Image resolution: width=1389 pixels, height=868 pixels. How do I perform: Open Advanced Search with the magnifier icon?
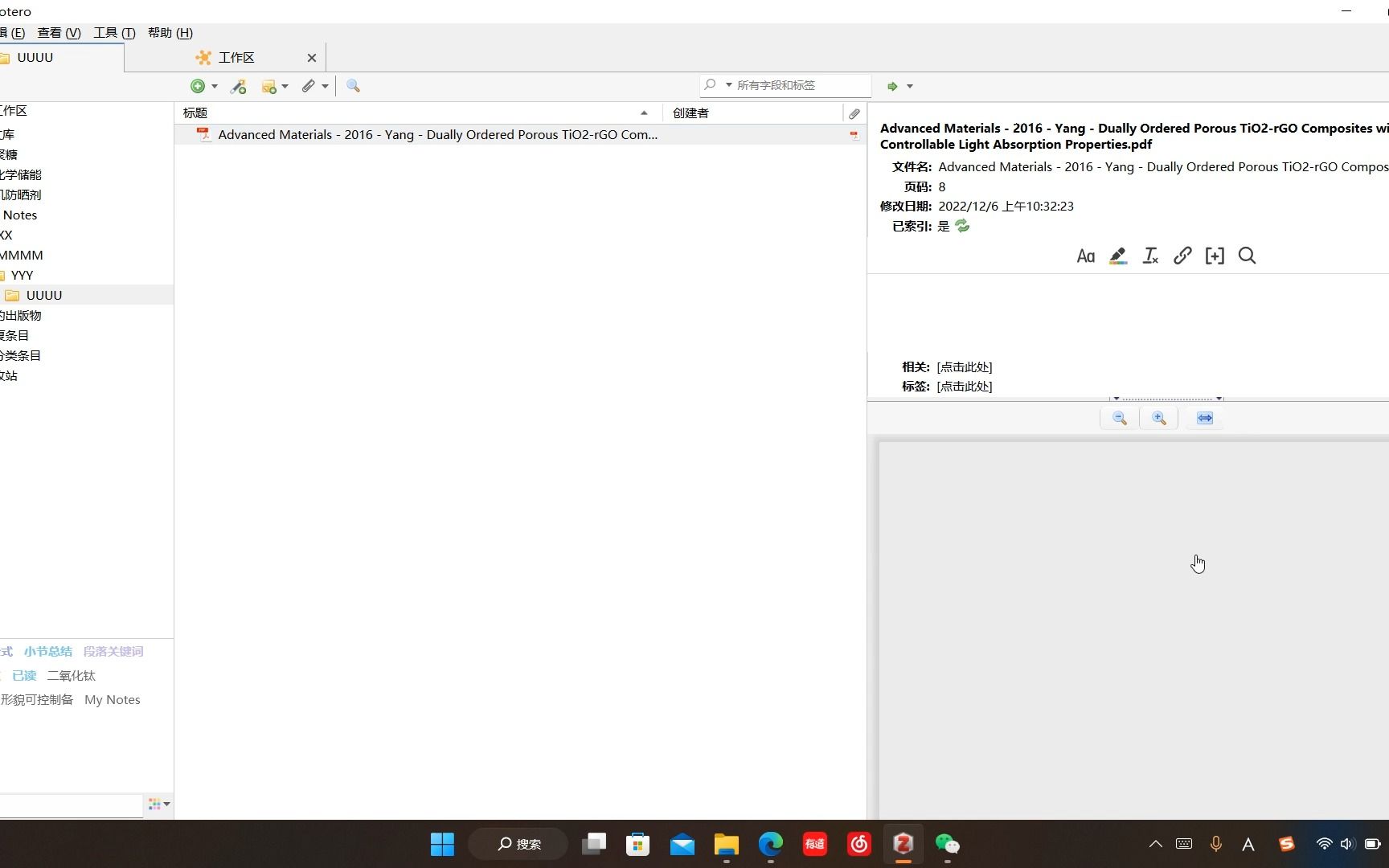pyautogui.click(x=353, y=86)
